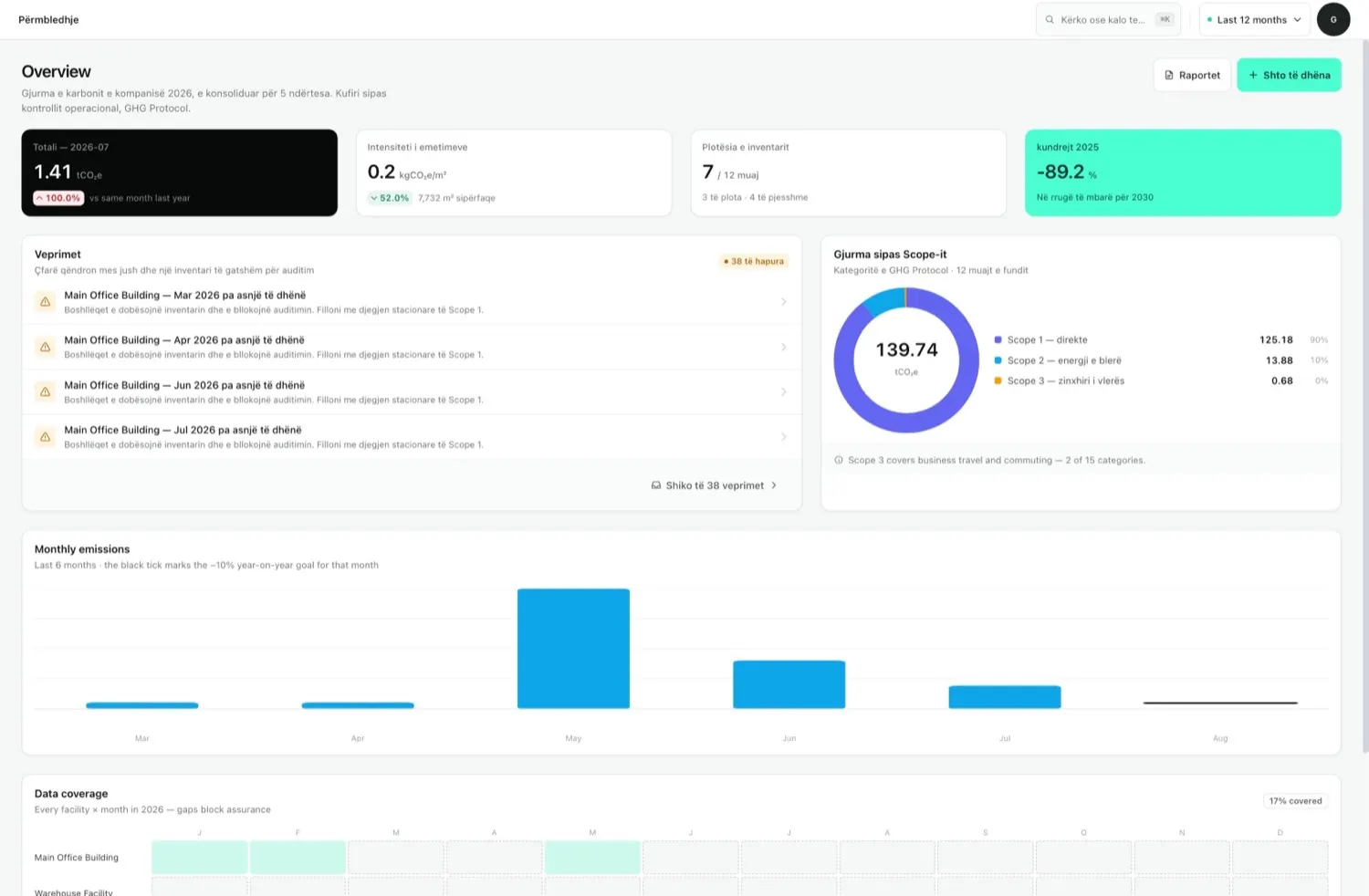Click the info icon beside Scope 3 note
This screenshot has height=896, width=1369.
[839, 460]
